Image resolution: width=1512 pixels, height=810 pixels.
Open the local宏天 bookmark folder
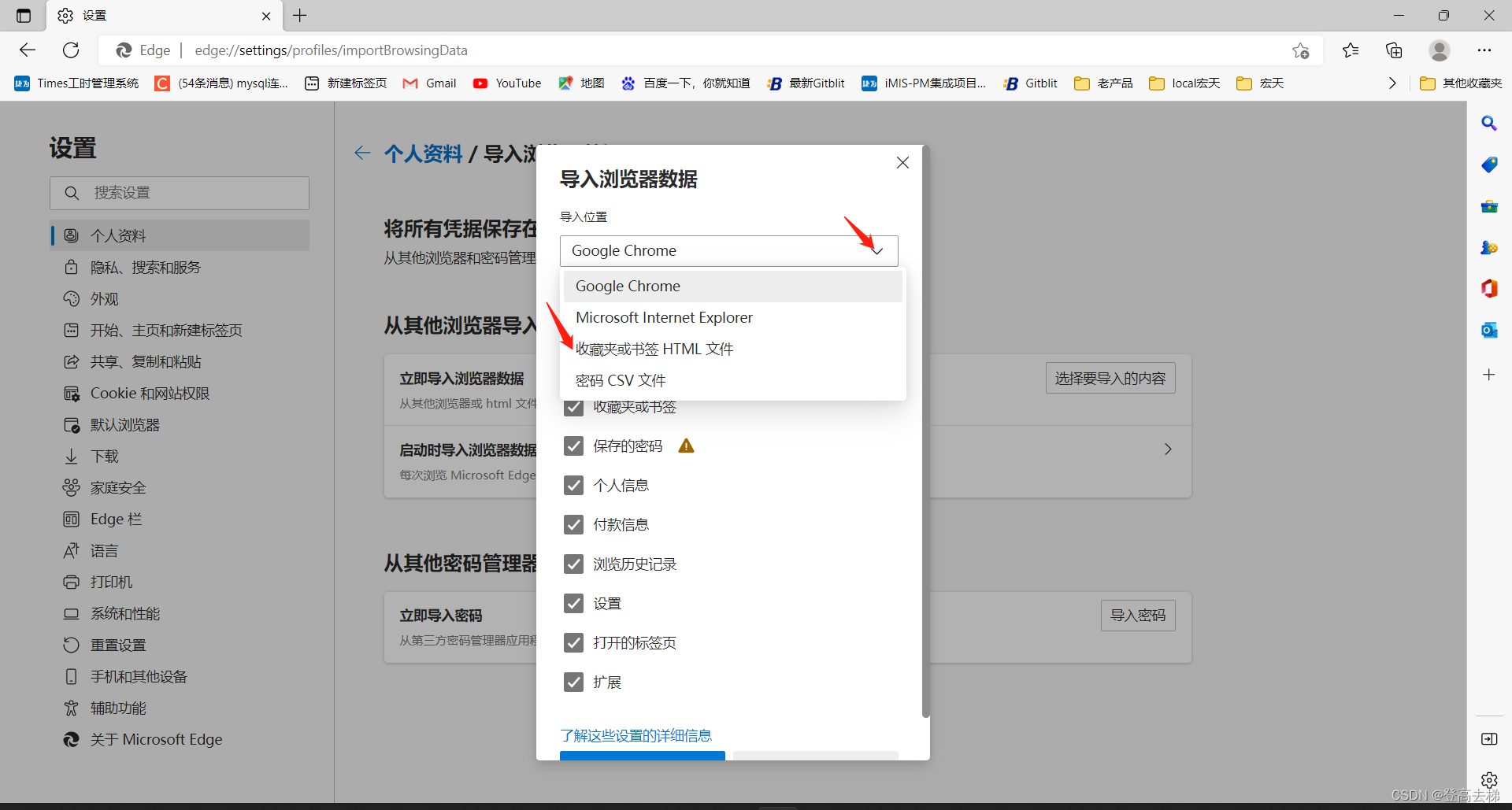click(1184, 83)
